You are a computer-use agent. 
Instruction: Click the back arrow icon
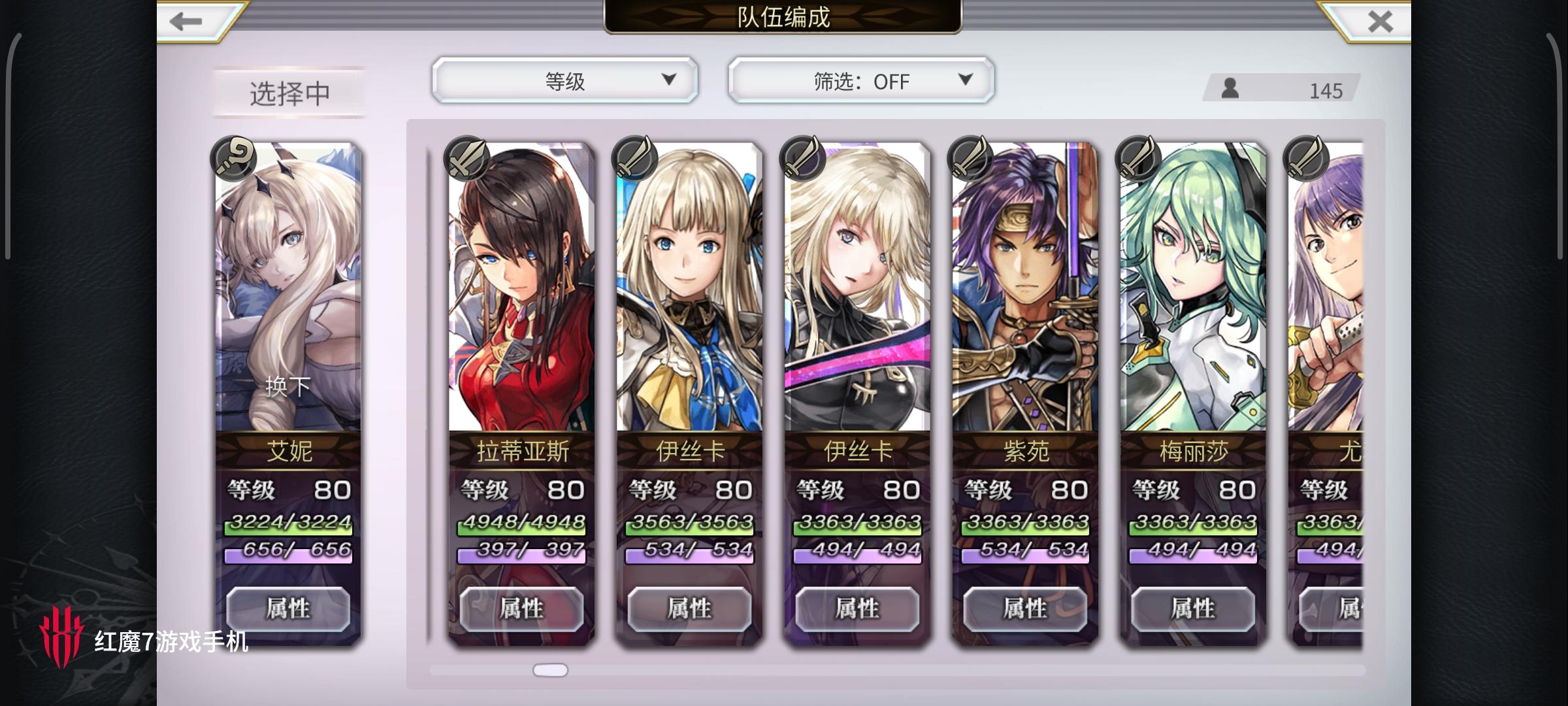click(x=186, y=21)
